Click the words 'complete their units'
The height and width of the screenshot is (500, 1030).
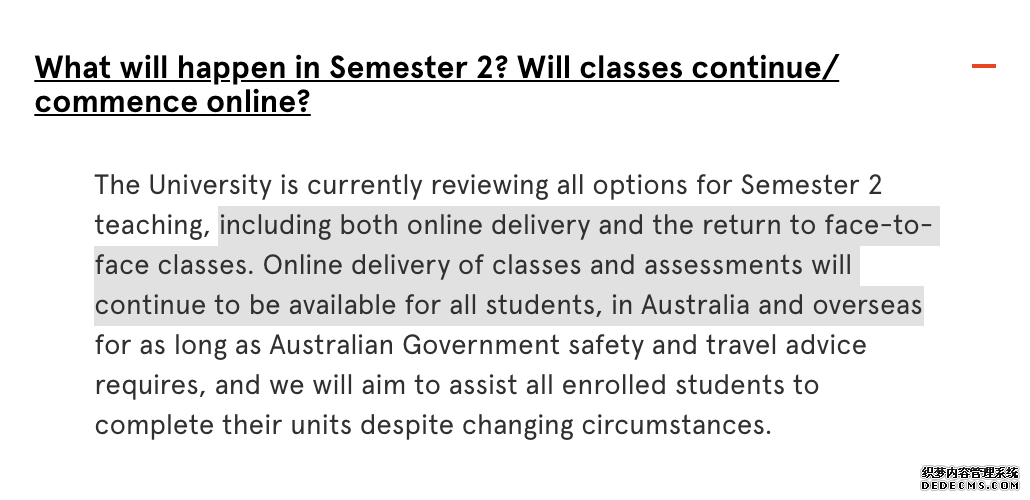pos(223,426)
